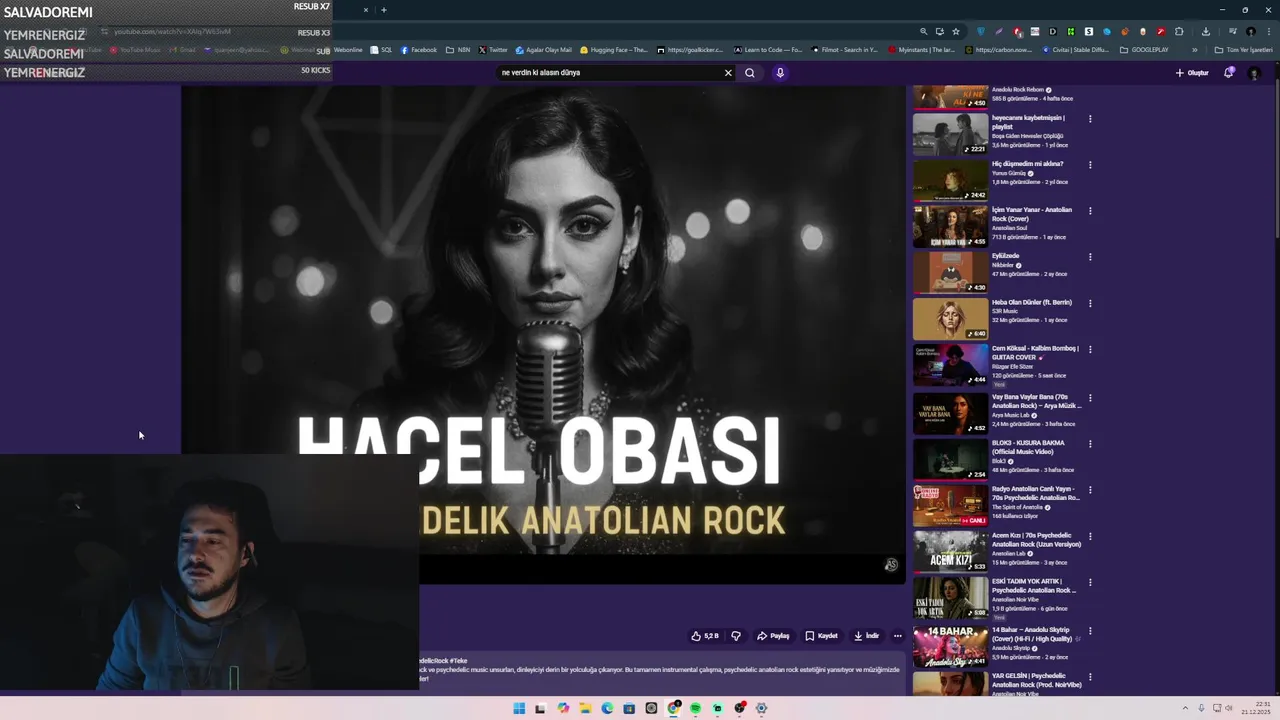1280x720 pixels.
Task: Dislike the video with thumbs down
Action: coord(736,636)
